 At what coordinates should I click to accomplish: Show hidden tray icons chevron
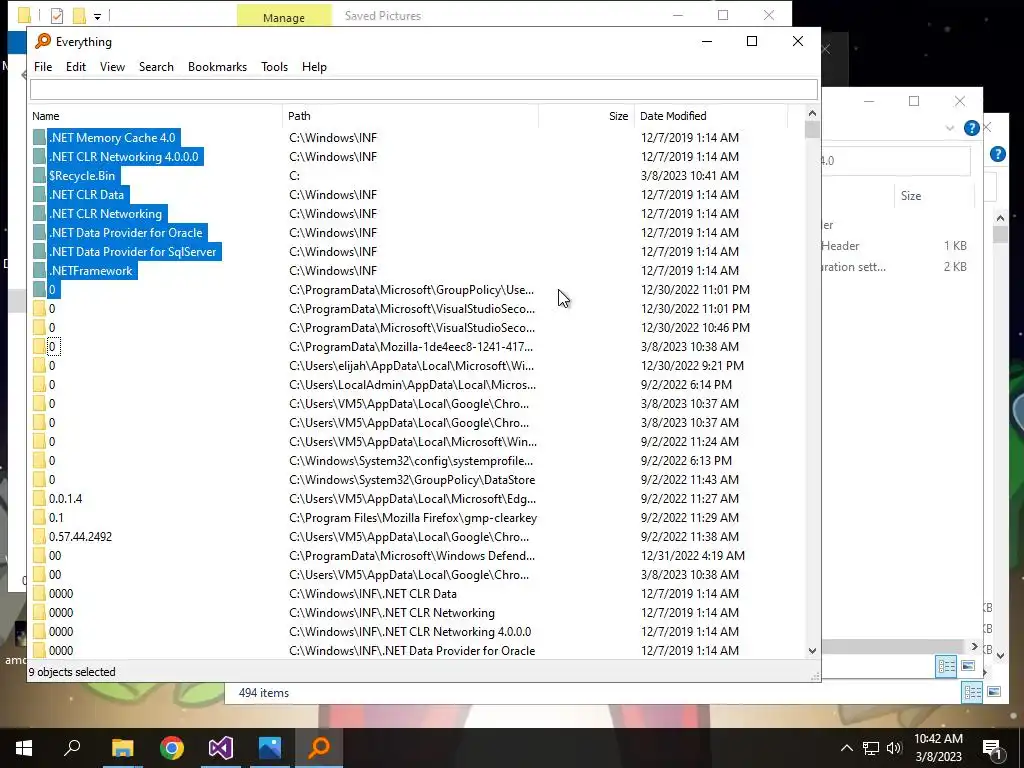coord(846,748)
